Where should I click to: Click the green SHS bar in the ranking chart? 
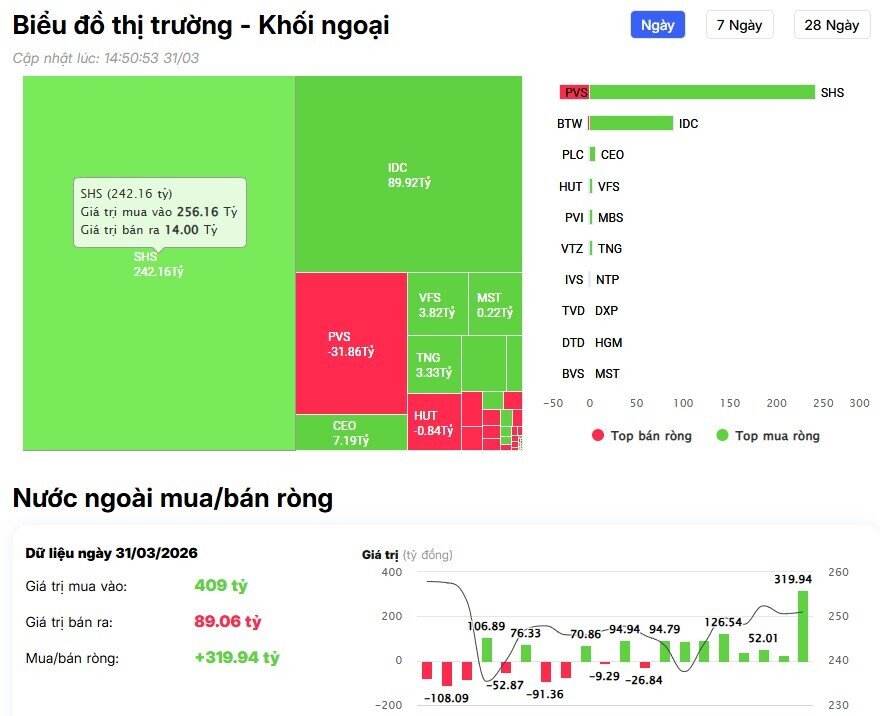click(700, 91)
